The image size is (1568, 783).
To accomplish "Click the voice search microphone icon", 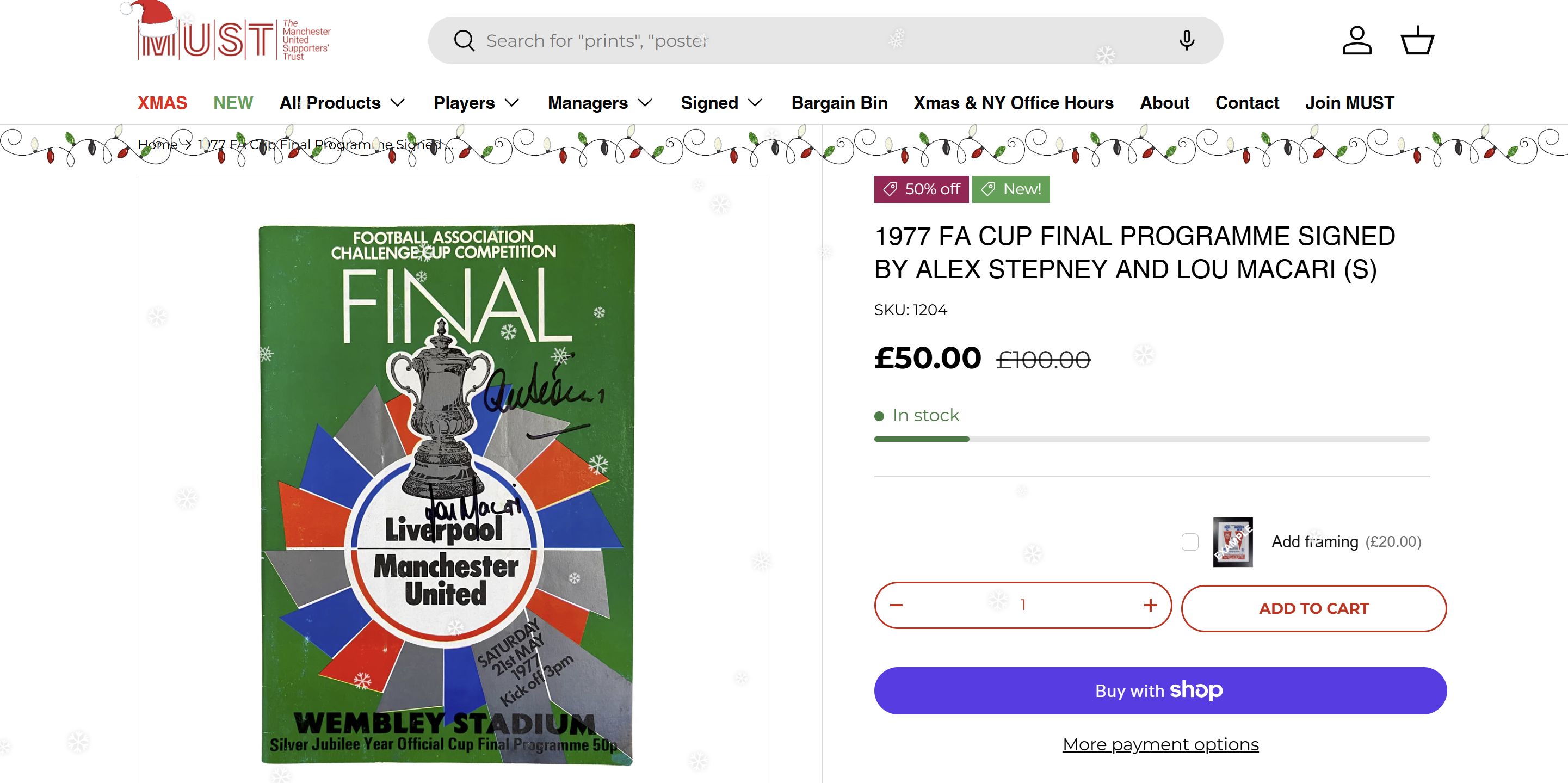I will [x=1187, y=41].
